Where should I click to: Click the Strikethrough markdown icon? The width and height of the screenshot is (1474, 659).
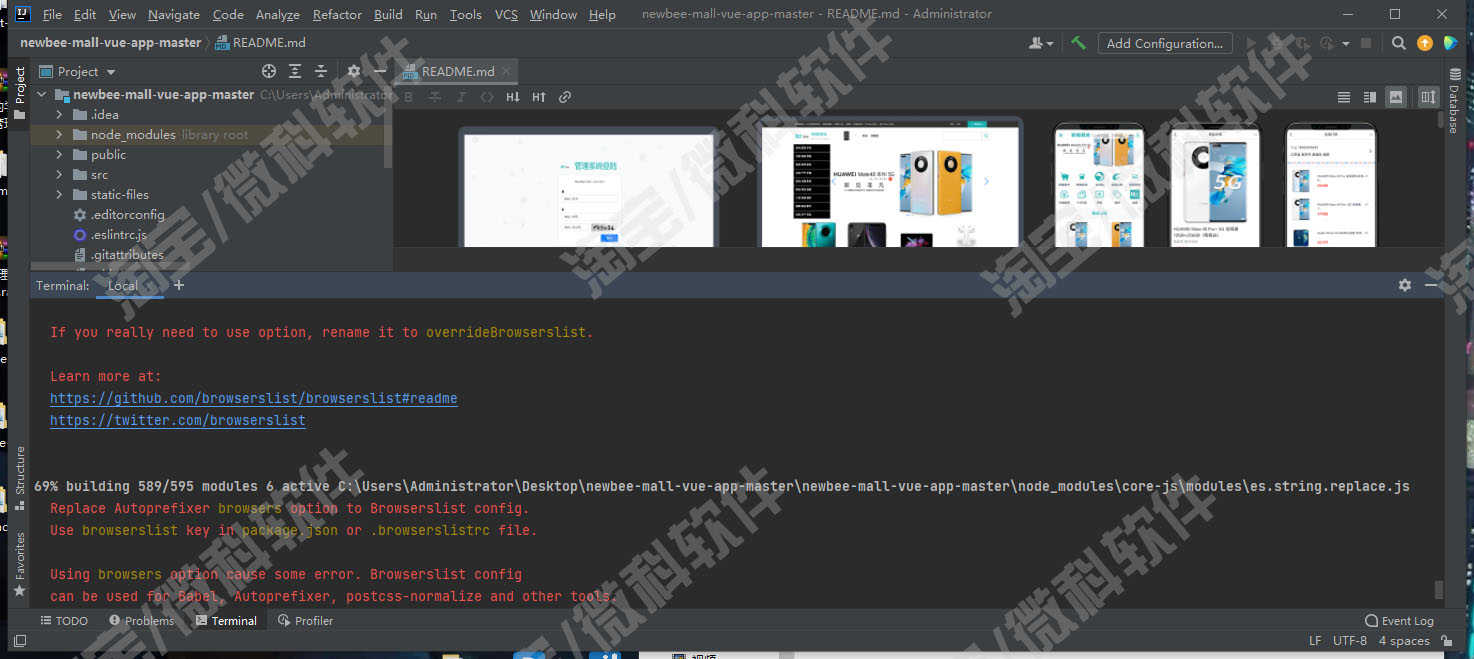tap(434, 97)
